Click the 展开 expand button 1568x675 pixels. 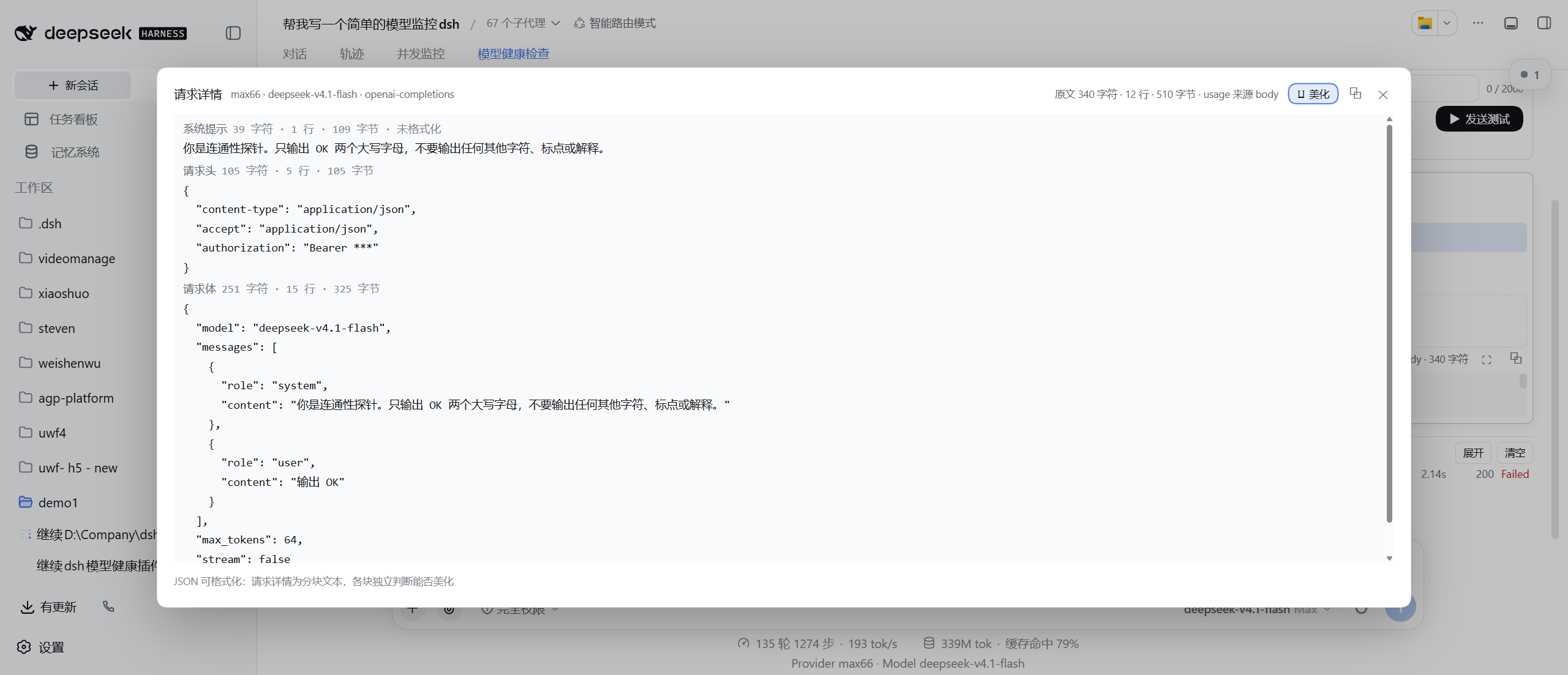(1473, 453)
